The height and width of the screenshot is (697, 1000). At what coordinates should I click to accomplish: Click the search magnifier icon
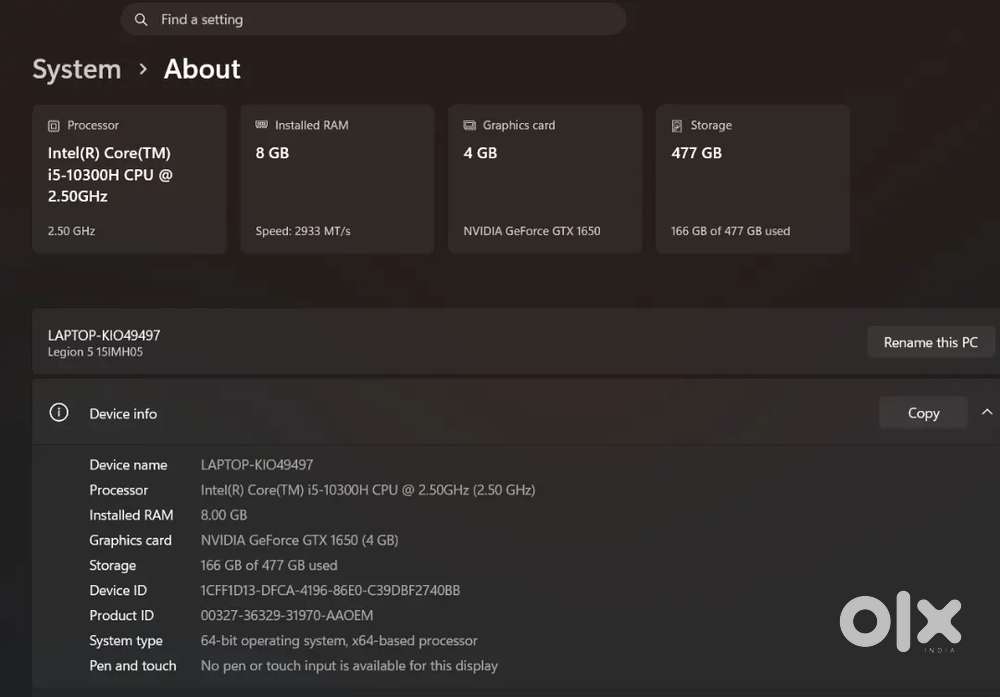(x=141, y=20)
